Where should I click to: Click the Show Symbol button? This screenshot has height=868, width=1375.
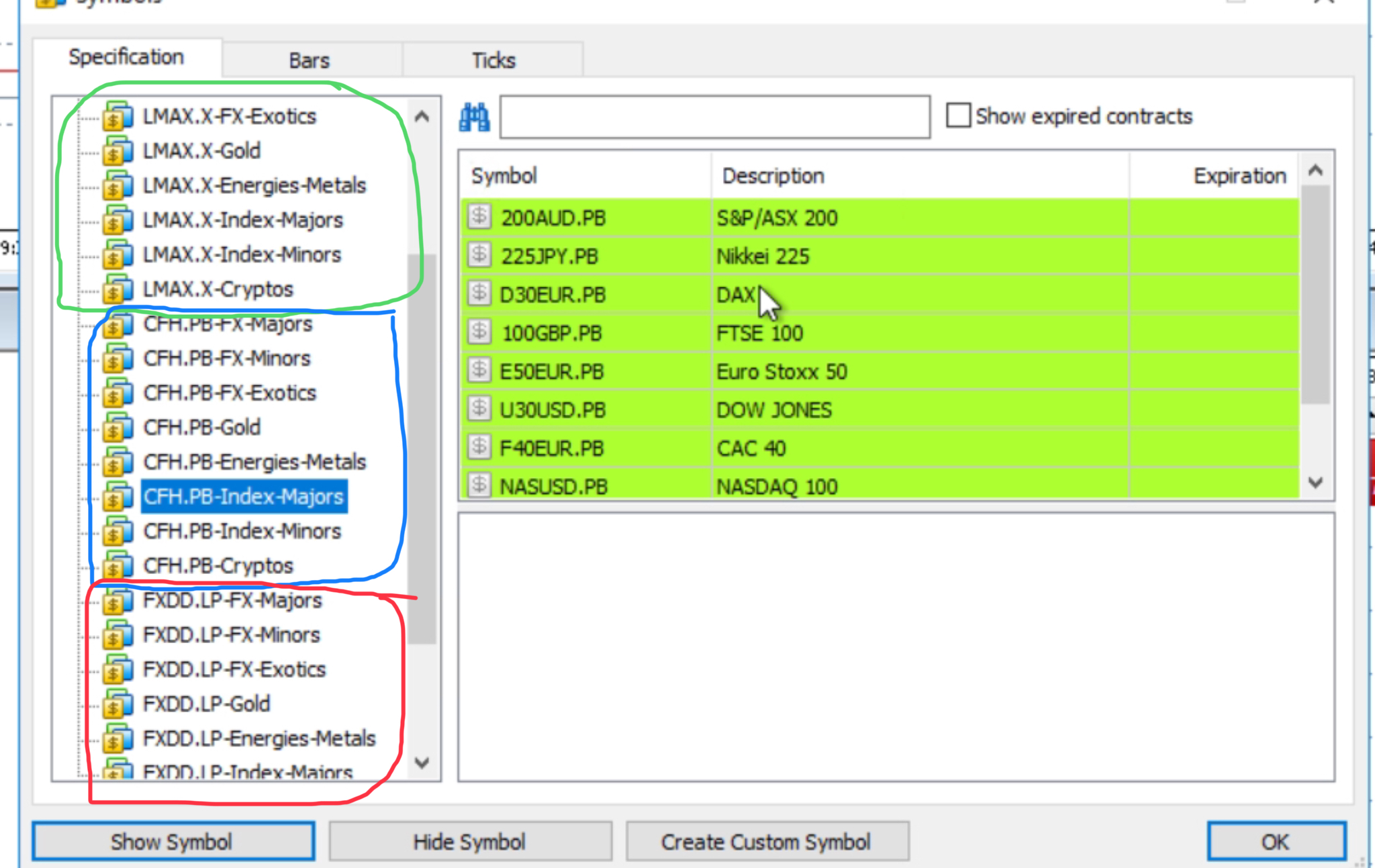[173, 842]
